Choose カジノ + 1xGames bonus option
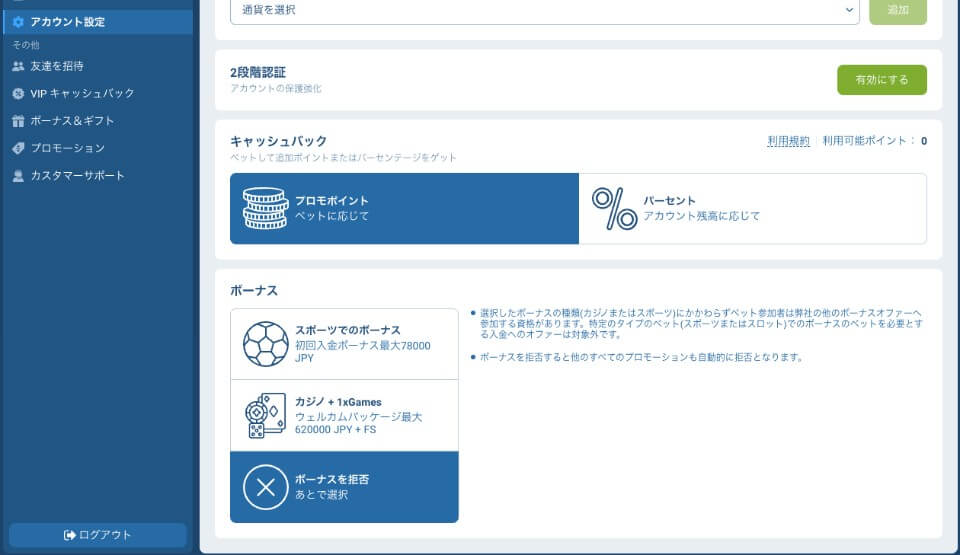The height and width of the screenshot is (555, 960). pyautogui.click(x=344, y=415)
